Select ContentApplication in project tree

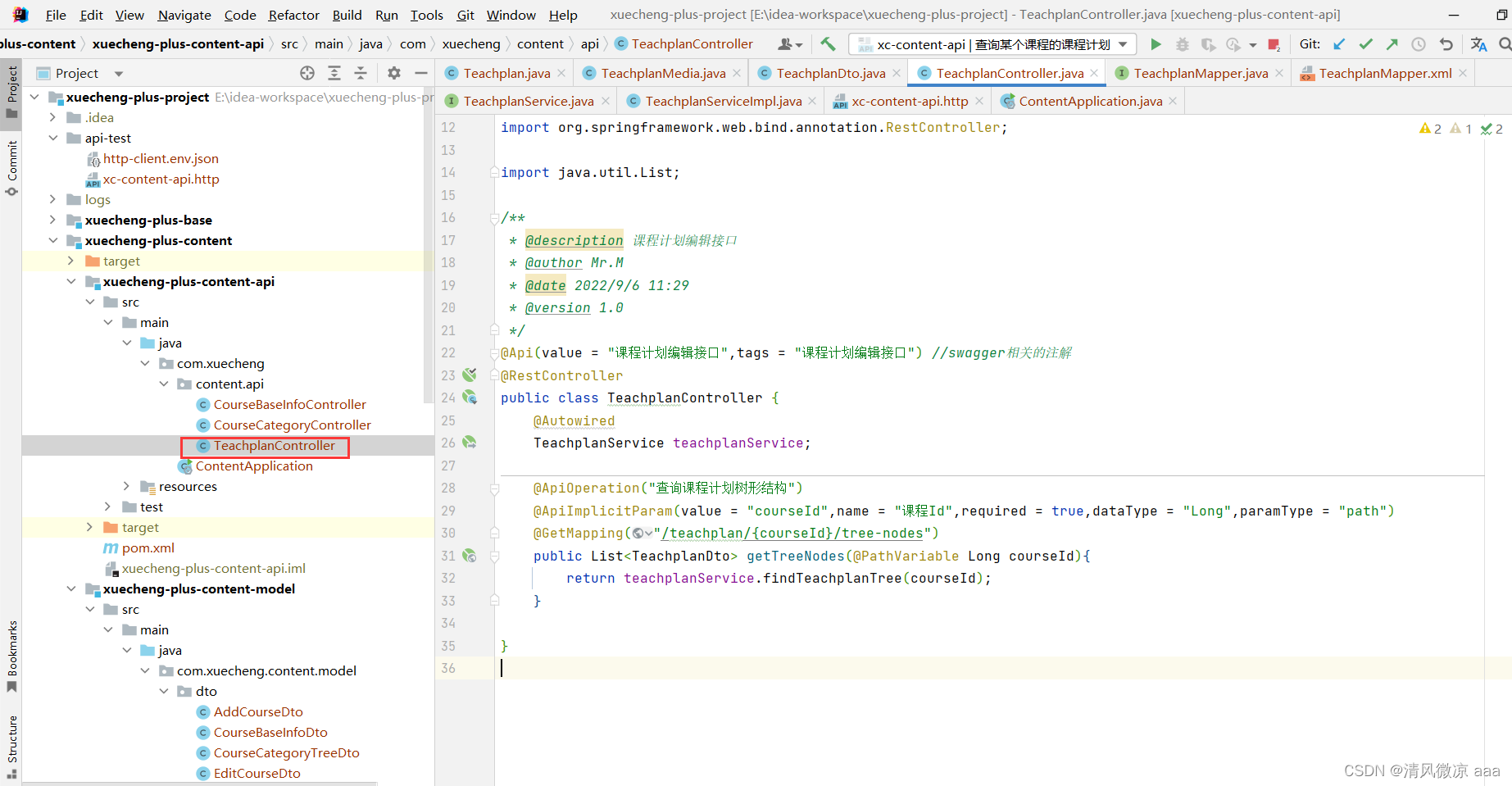point(254,466)
